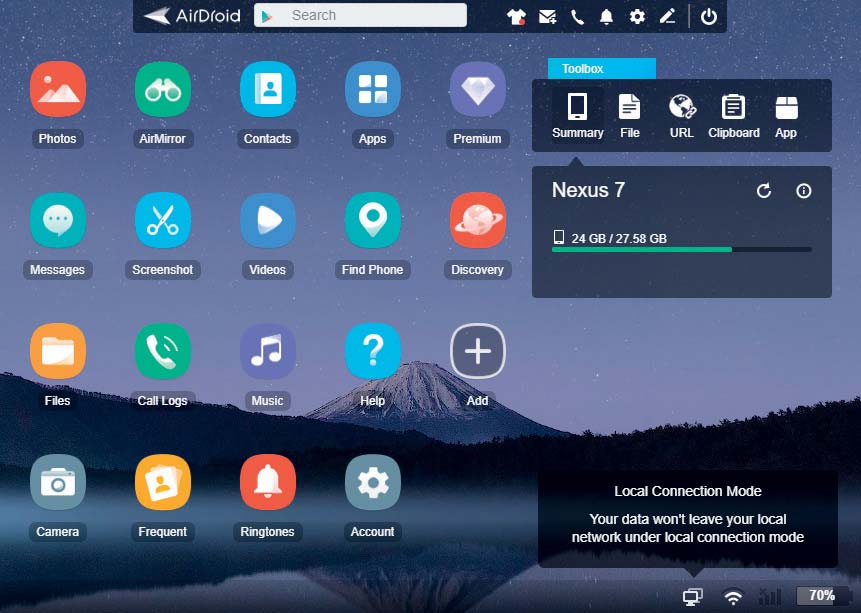Select the Toolbox tab
This screenshot has width=861, height=613.
(x=601, y=69)
